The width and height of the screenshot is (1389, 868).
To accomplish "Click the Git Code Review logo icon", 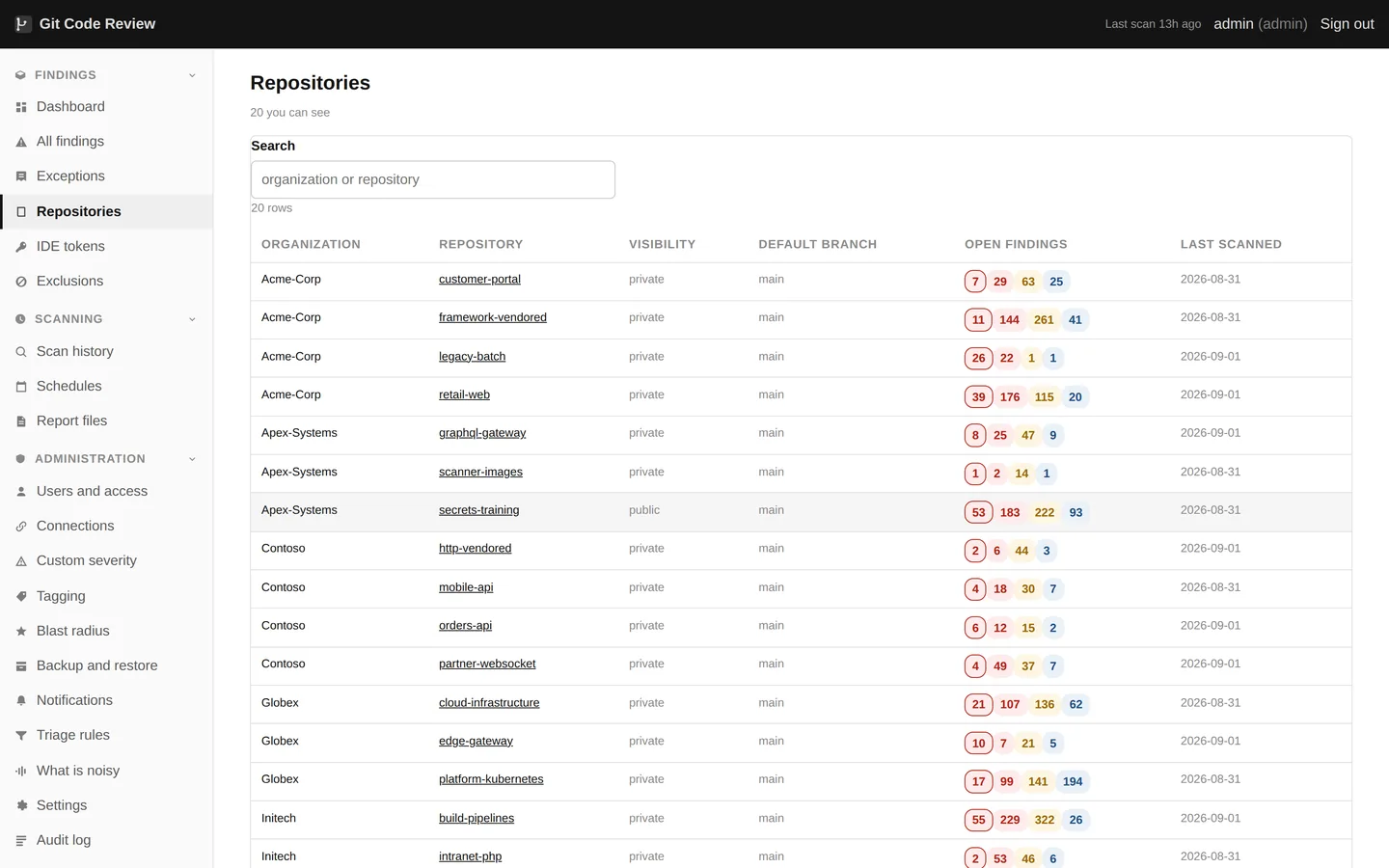I will point(22,24).
